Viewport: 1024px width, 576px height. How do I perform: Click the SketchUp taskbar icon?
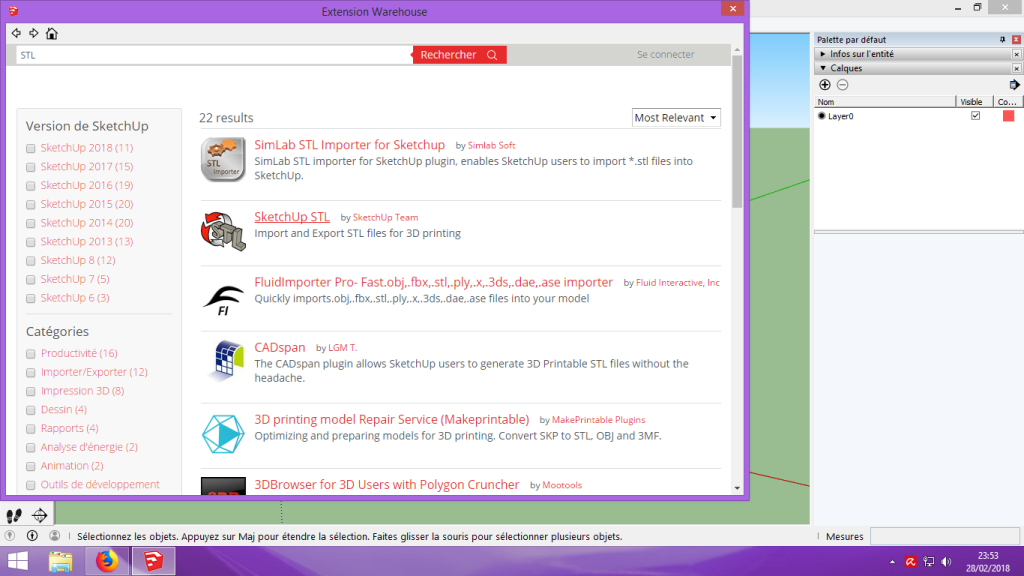point(153,561)
